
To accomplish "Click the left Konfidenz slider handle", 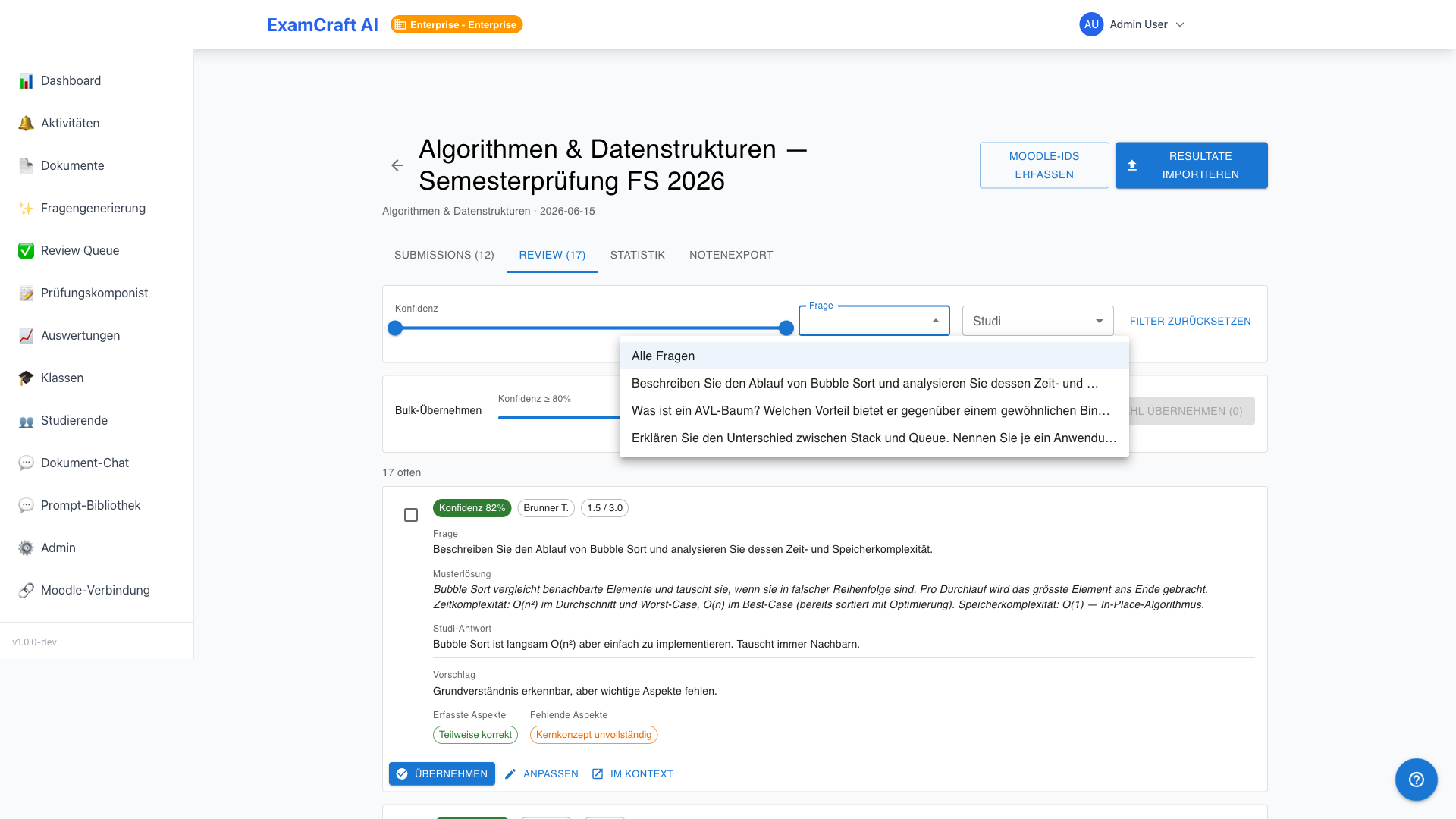I will (x=395, y=328).
